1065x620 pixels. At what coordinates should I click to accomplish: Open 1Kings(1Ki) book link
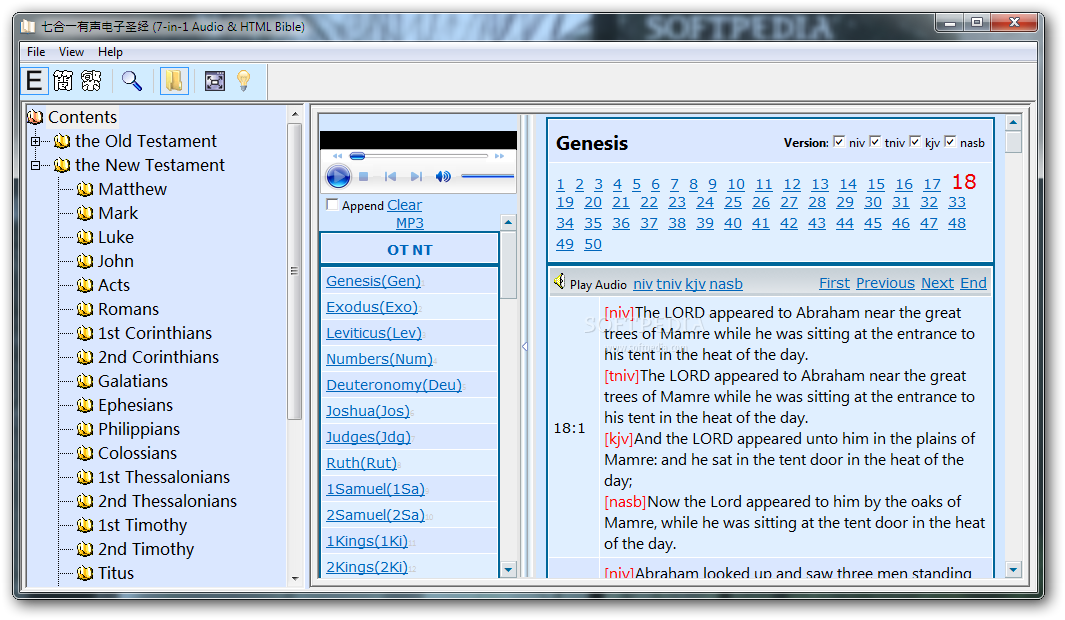(x=367, y=541)
